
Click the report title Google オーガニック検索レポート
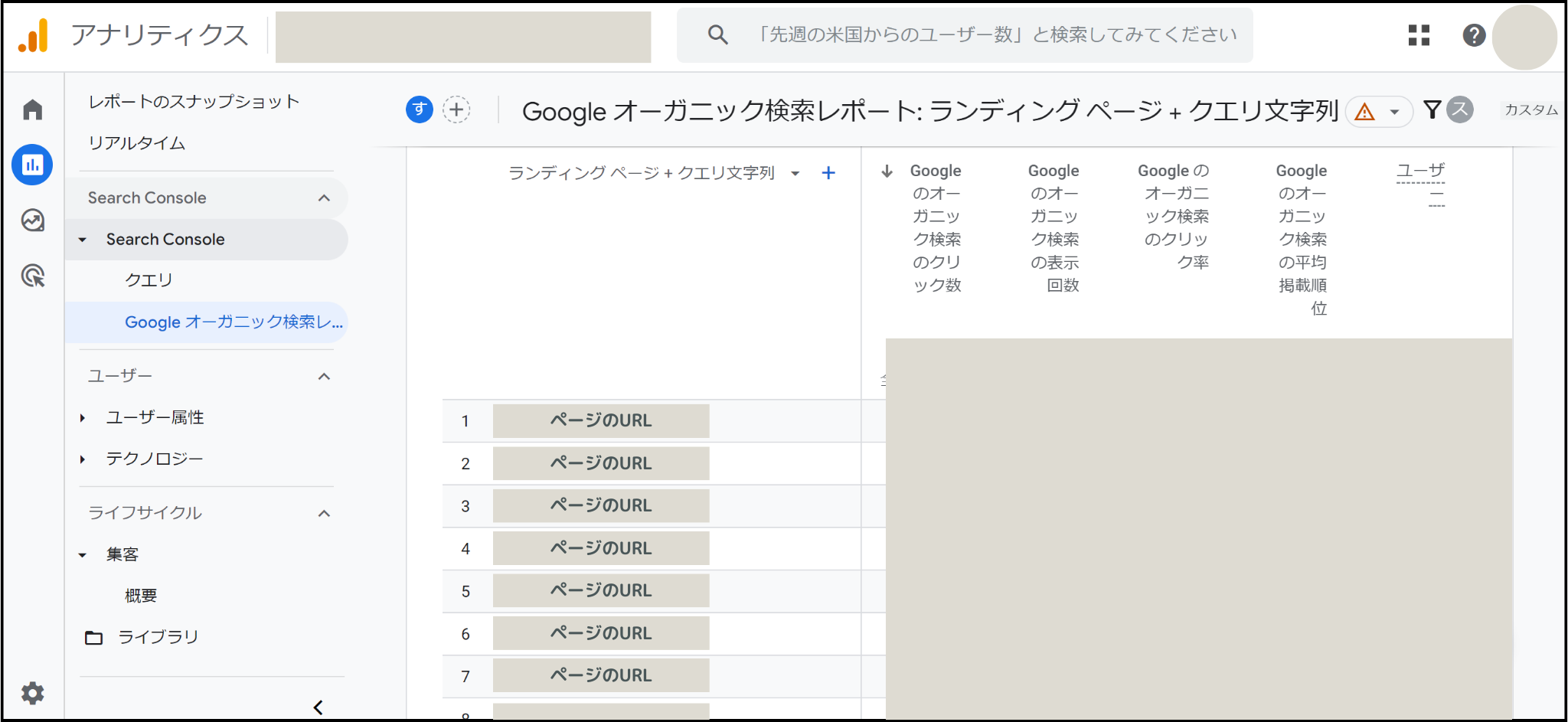point(930,112)
